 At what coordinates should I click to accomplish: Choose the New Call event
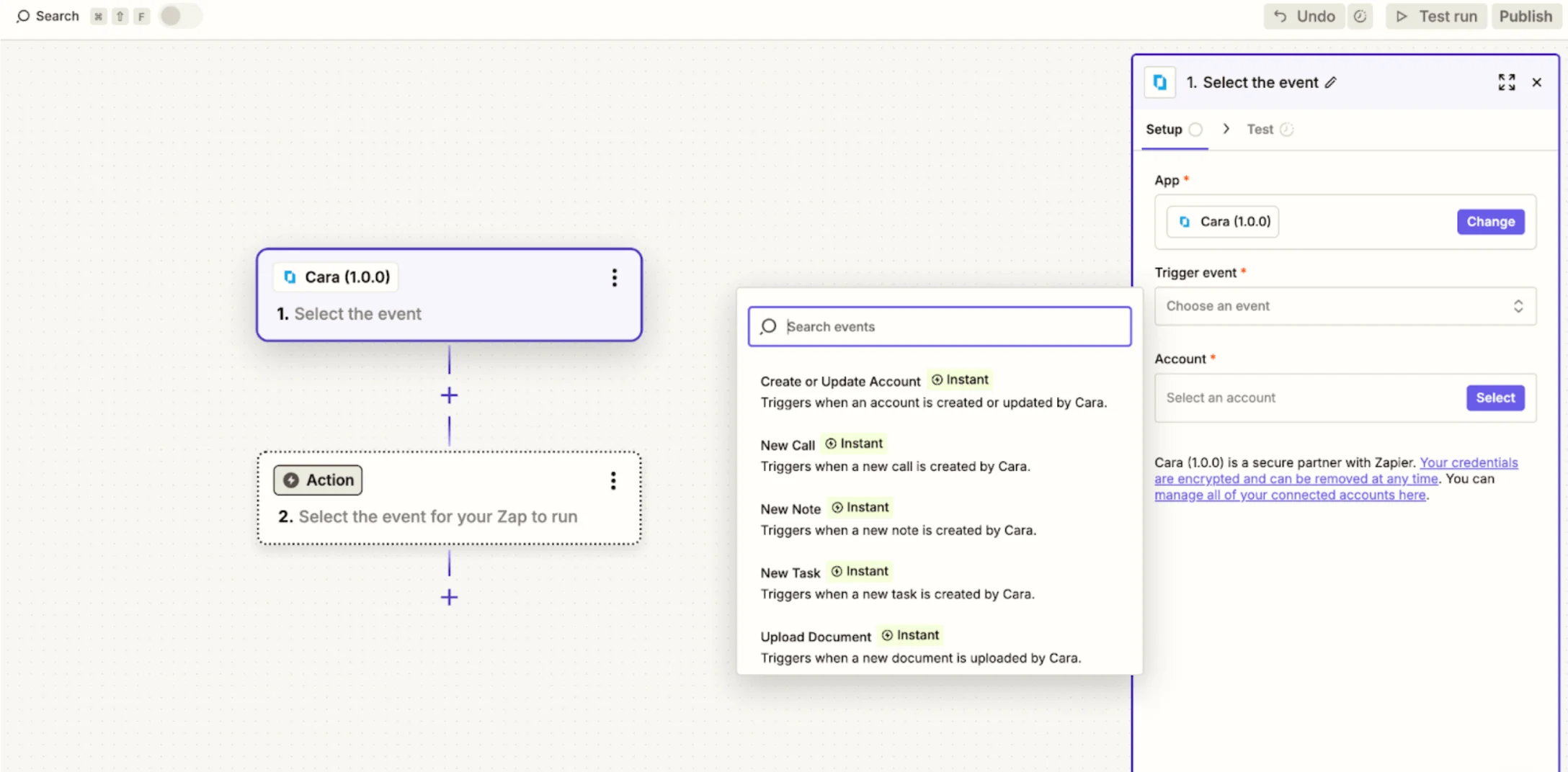click(940, 455)
